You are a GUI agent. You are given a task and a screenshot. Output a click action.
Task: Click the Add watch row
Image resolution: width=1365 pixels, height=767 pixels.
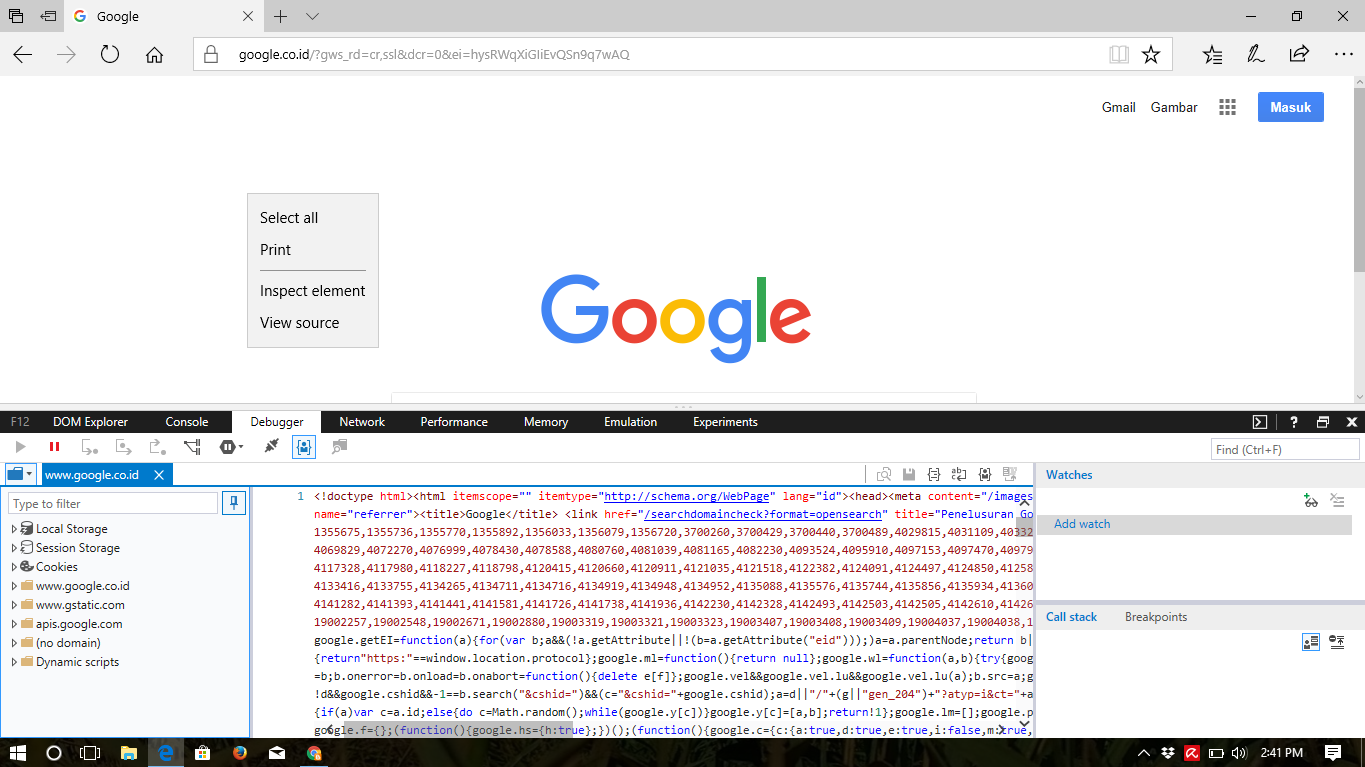[x=1194, y=524]
